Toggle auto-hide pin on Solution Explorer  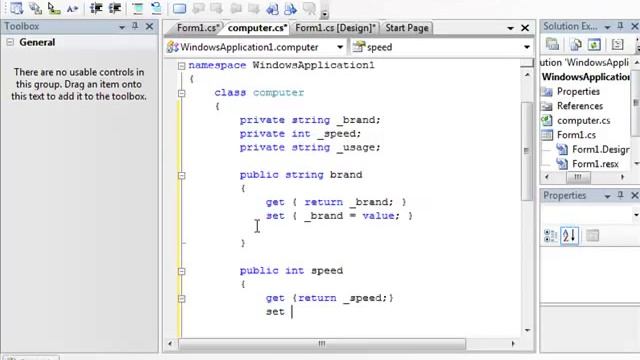pyautogui.click(x=620, y=26)
